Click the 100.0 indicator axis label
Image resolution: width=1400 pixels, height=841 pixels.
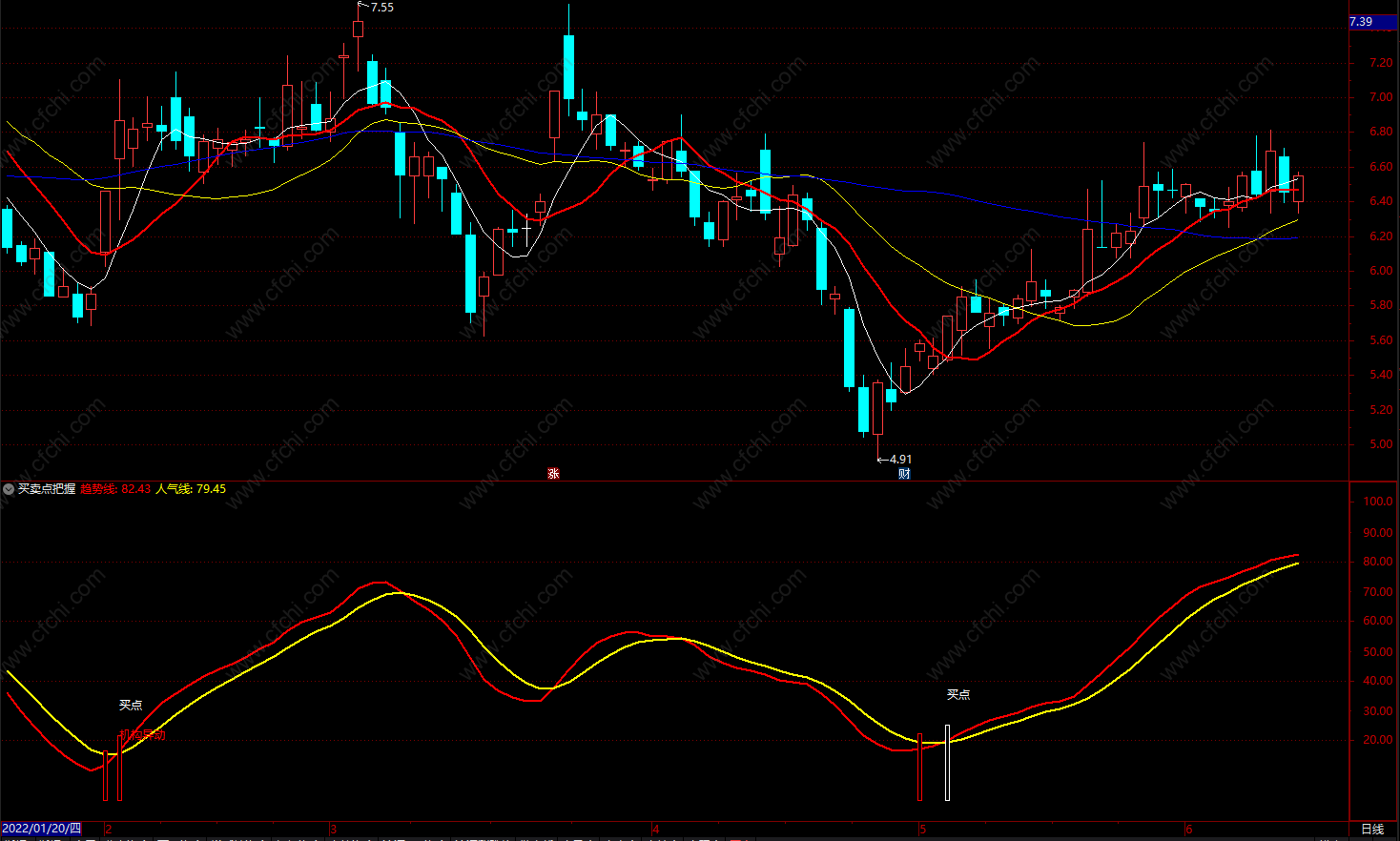click(1378, 502)
